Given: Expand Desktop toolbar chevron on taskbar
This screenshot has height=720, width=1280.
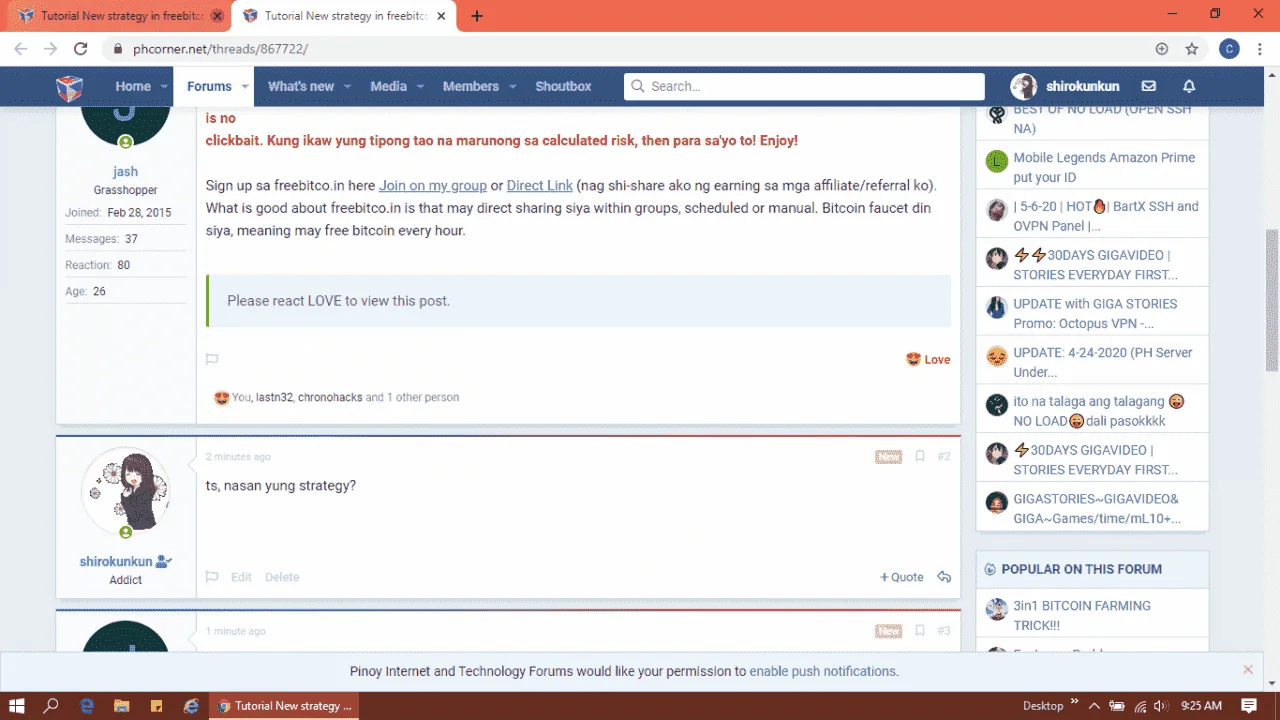Looking at the screenshot, I should click(1075, 702).
